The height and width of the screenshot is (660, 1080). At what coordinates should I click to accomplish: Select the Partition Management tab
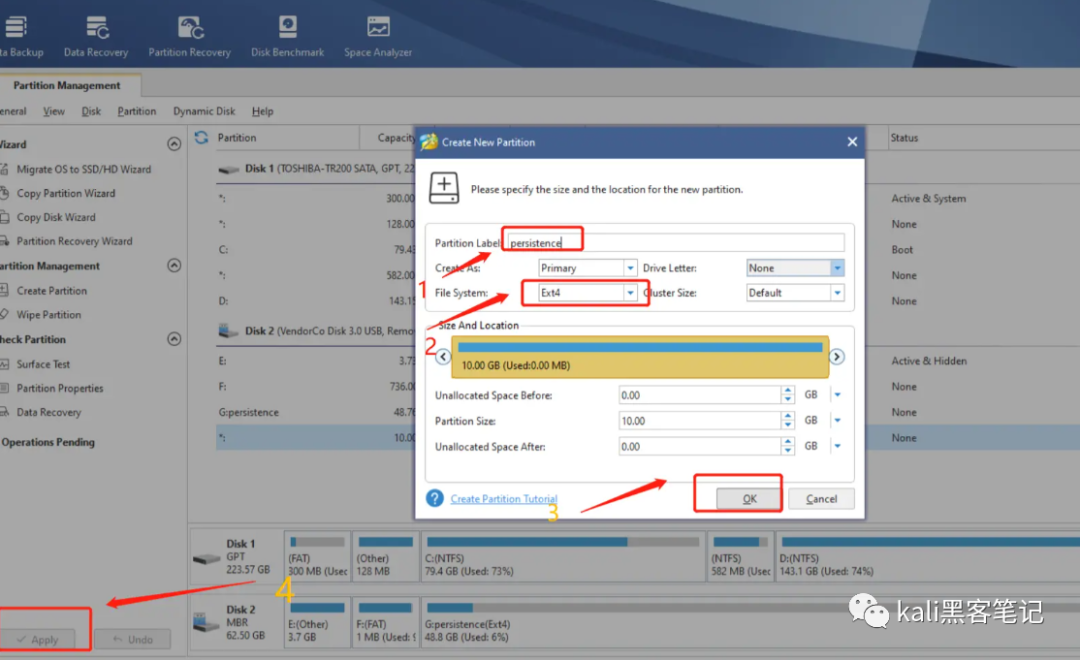pyautogui.click(x=67, y=85)
